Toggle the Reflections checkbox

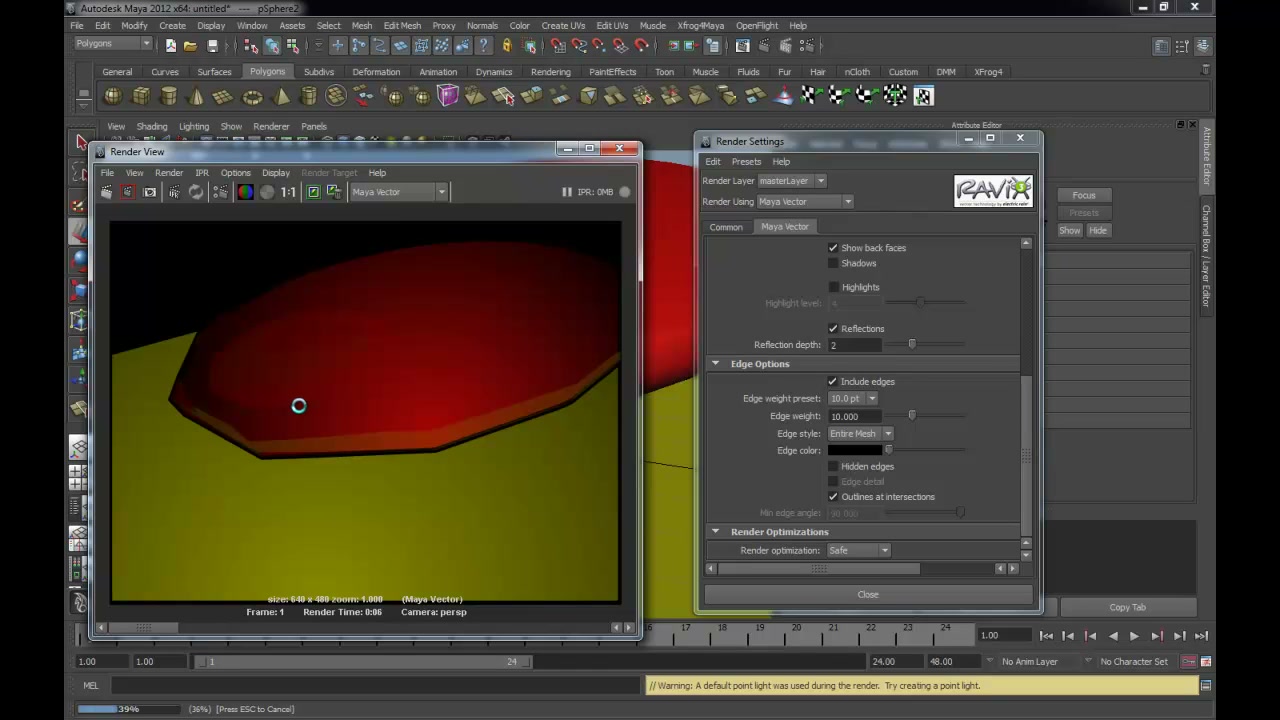[833, 328]
